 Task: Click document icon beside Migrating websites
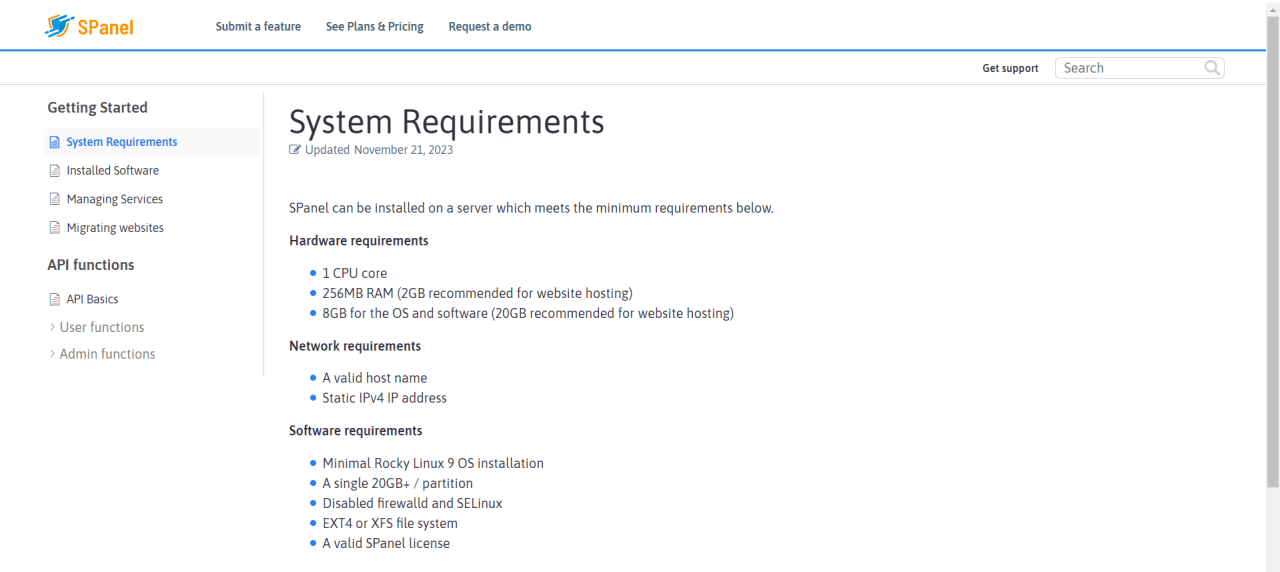pos(55,228)
